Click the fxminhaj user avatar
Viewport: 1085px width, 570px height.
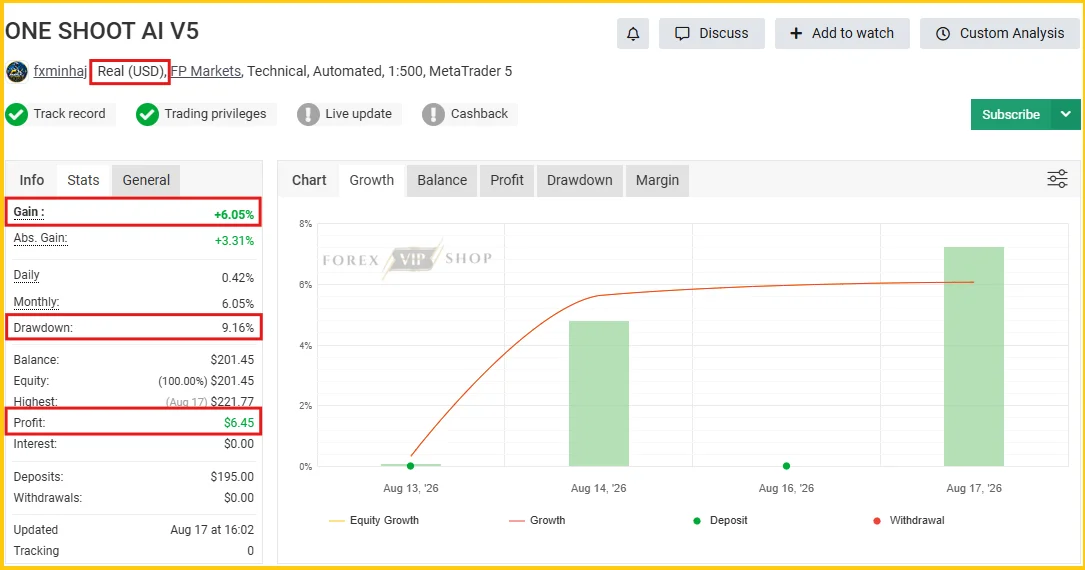(17, 71)
